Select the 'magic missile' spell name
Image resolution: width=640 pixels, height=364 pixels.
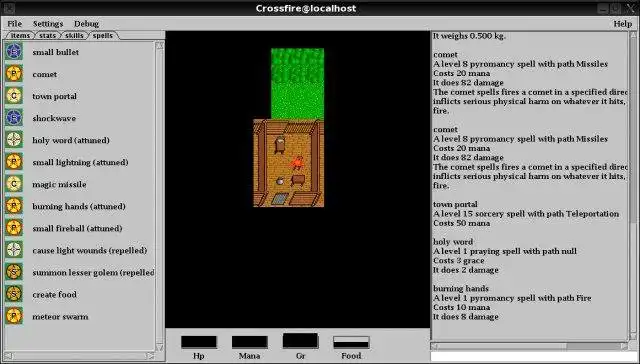click(59, 184)
